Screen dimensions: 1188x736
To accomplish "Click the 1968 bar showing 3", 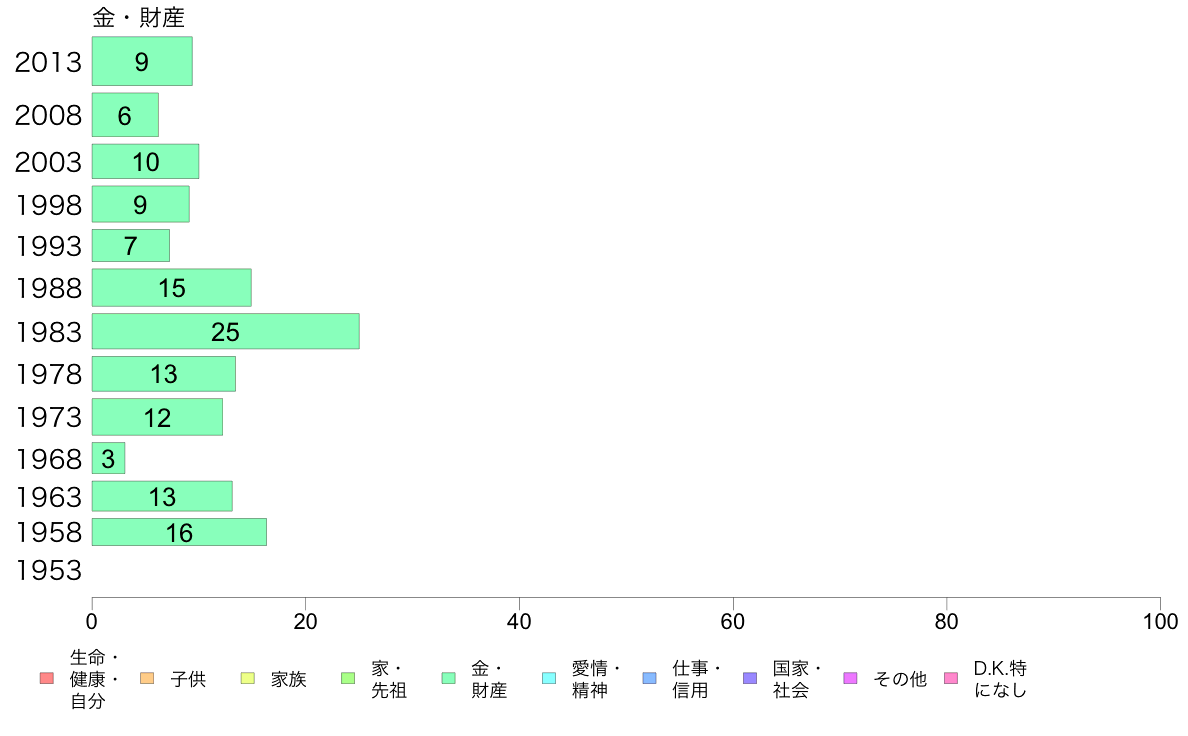I will [x=108, y=459].
